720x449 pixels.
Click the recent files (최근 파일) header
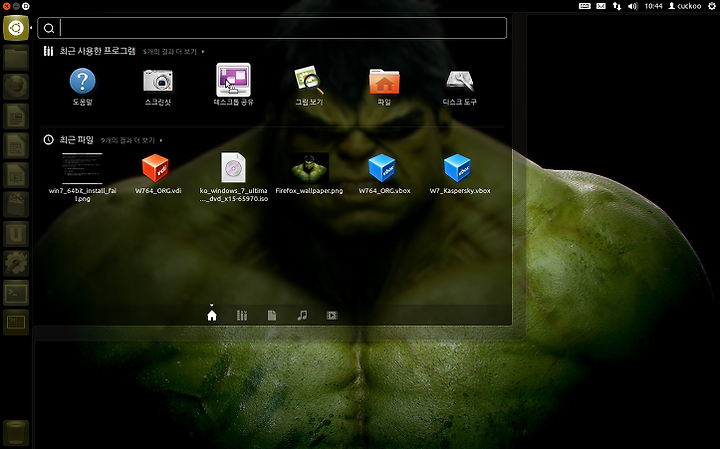coord(76,140)
